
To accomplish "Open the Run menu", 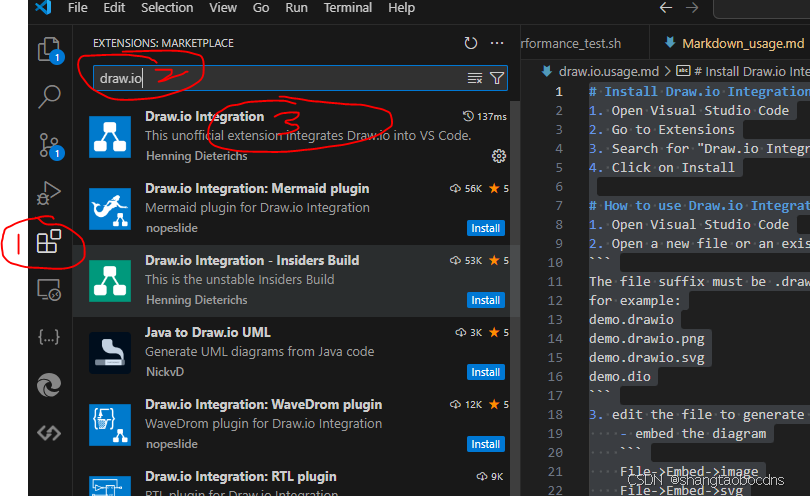I will [x=297, y=8].
